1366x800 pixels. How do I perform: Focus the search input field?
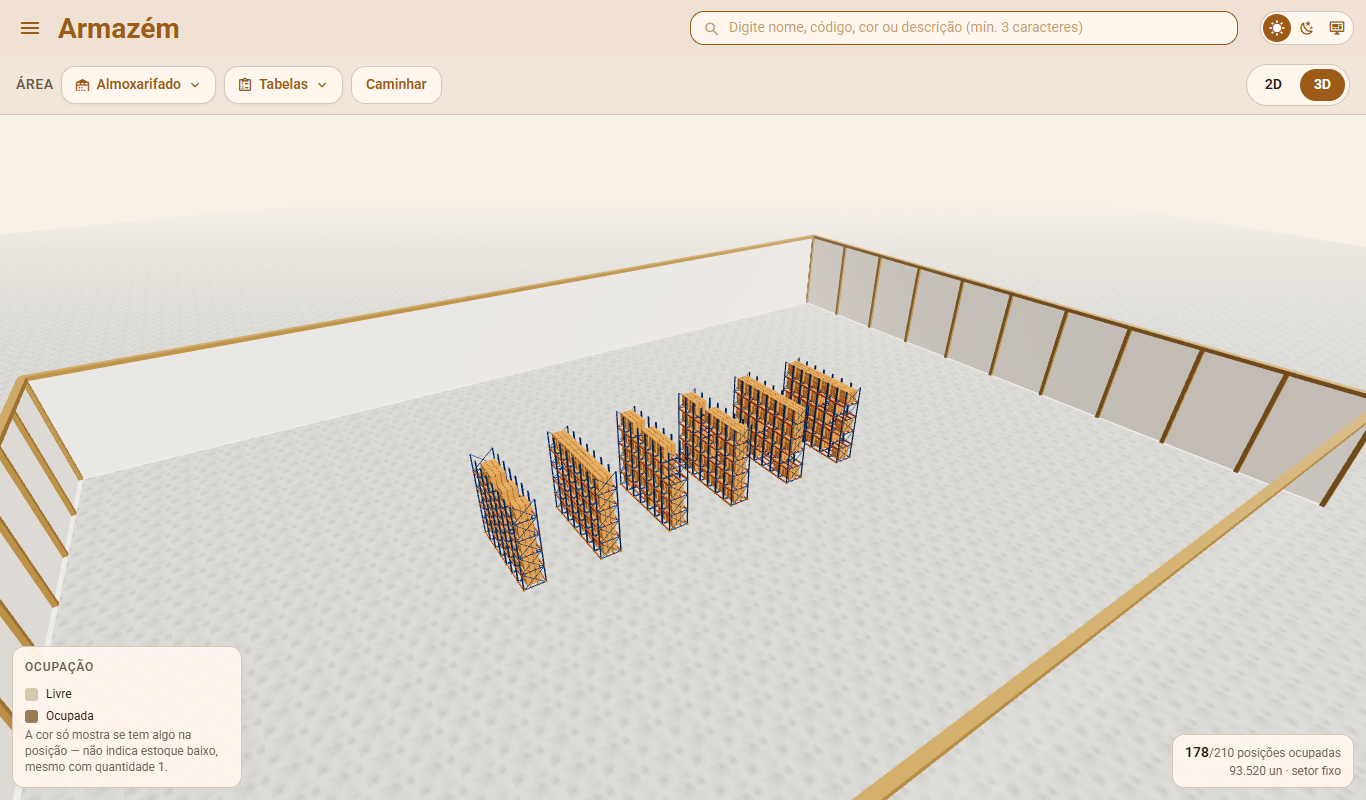pyautogui.click(x=964, y=28)
